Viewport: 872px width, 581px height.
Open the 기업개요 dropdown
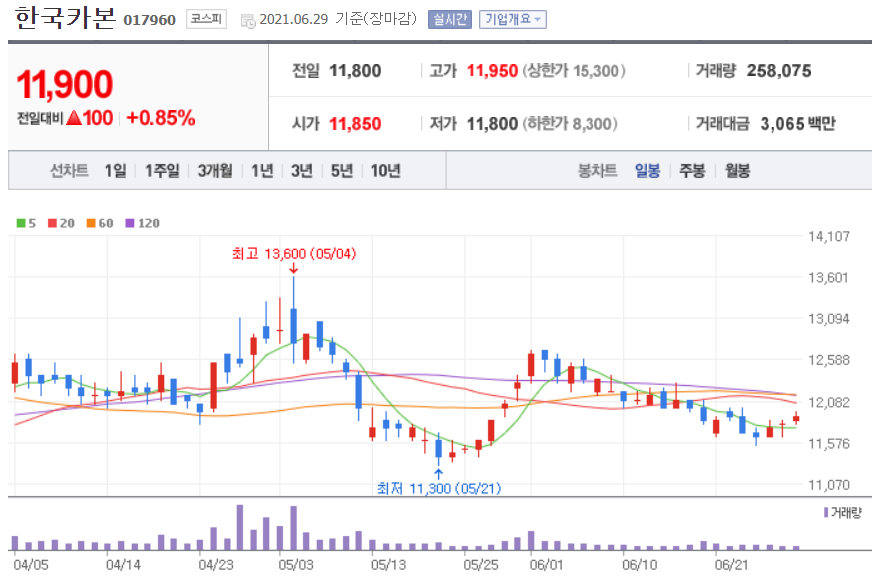(x=513, y=19)
